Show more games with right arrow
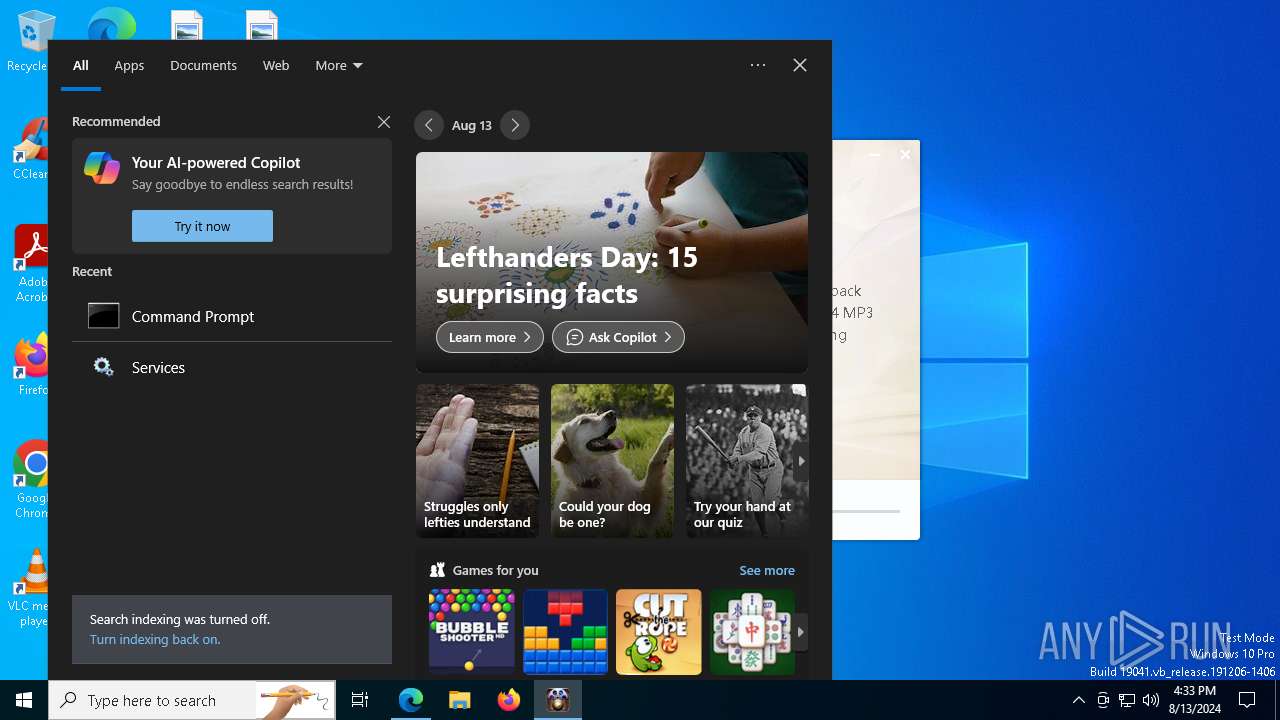 (x=800, y=632)
